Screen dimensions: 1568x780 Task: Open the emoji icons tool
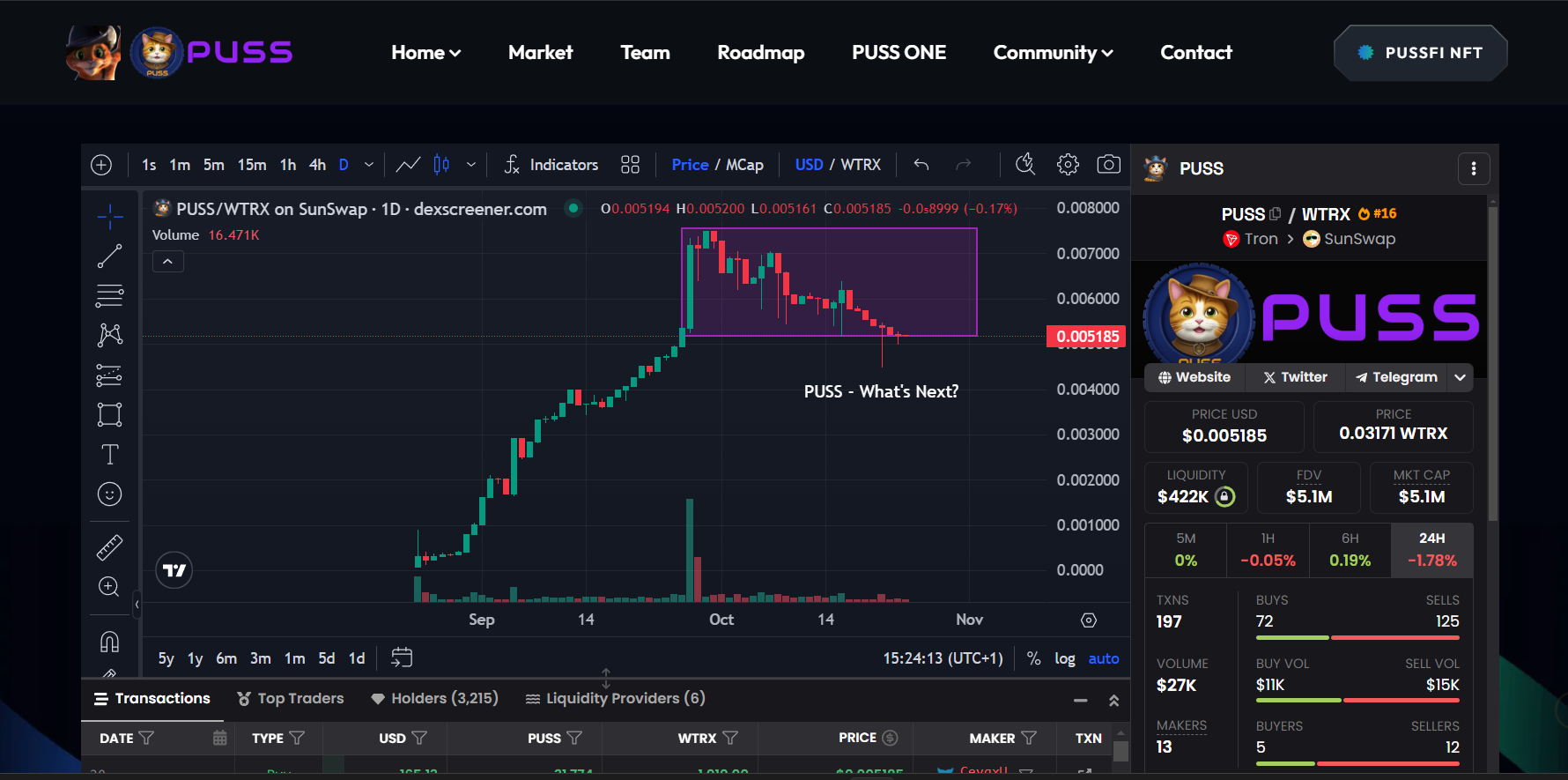[110, 494]
